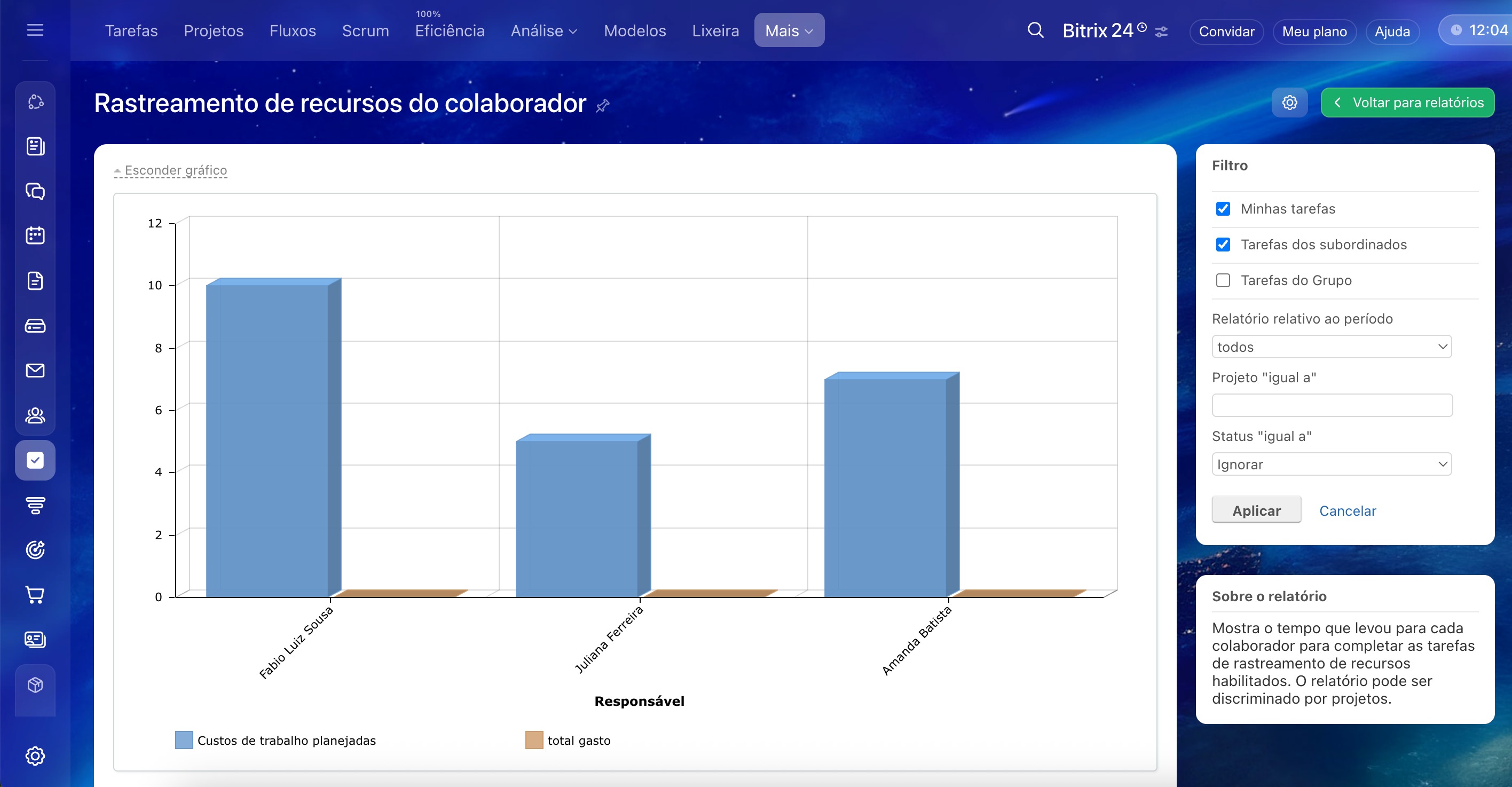Click the settings gear at sidebar bottom

[x=35, y=756]
